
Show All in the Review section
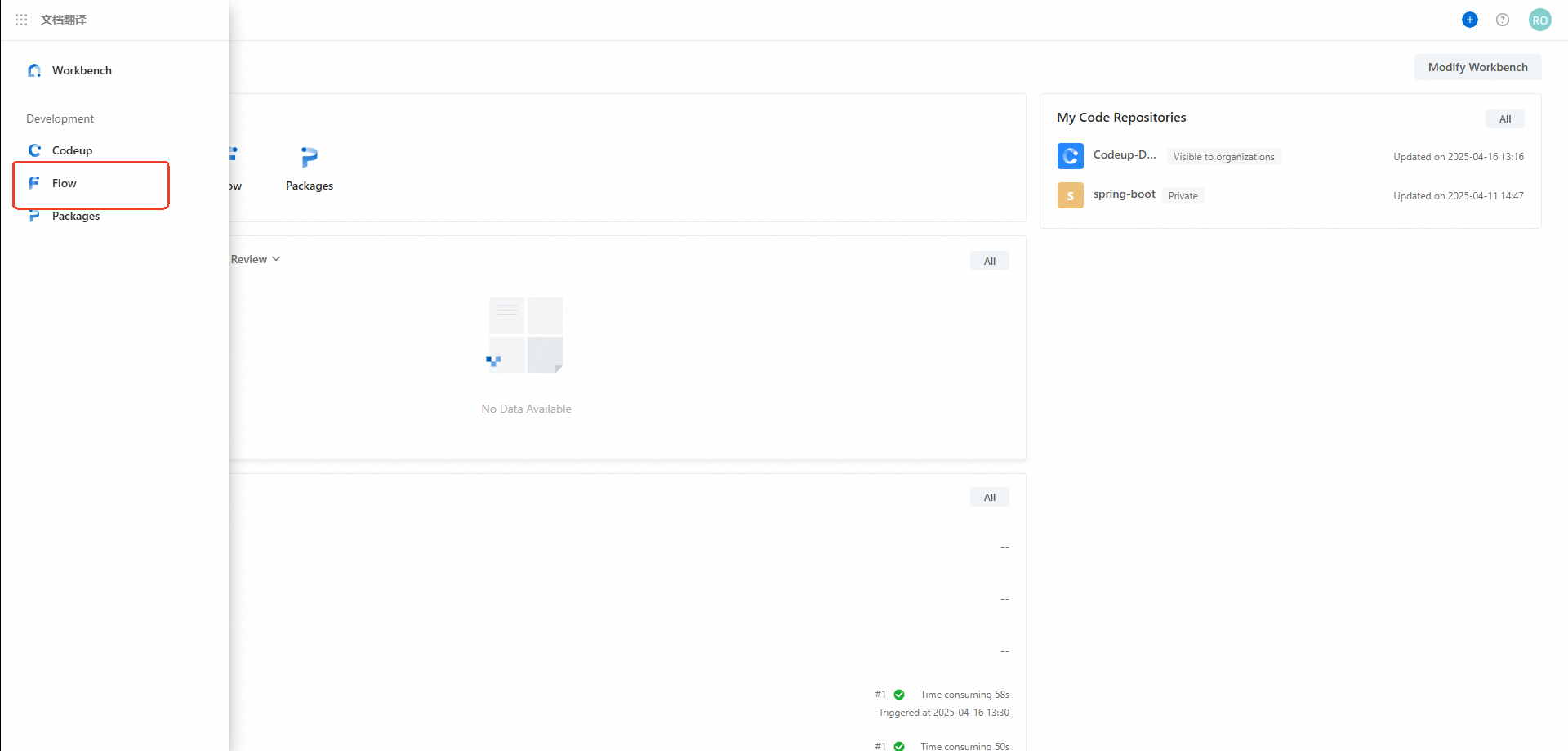990,261
